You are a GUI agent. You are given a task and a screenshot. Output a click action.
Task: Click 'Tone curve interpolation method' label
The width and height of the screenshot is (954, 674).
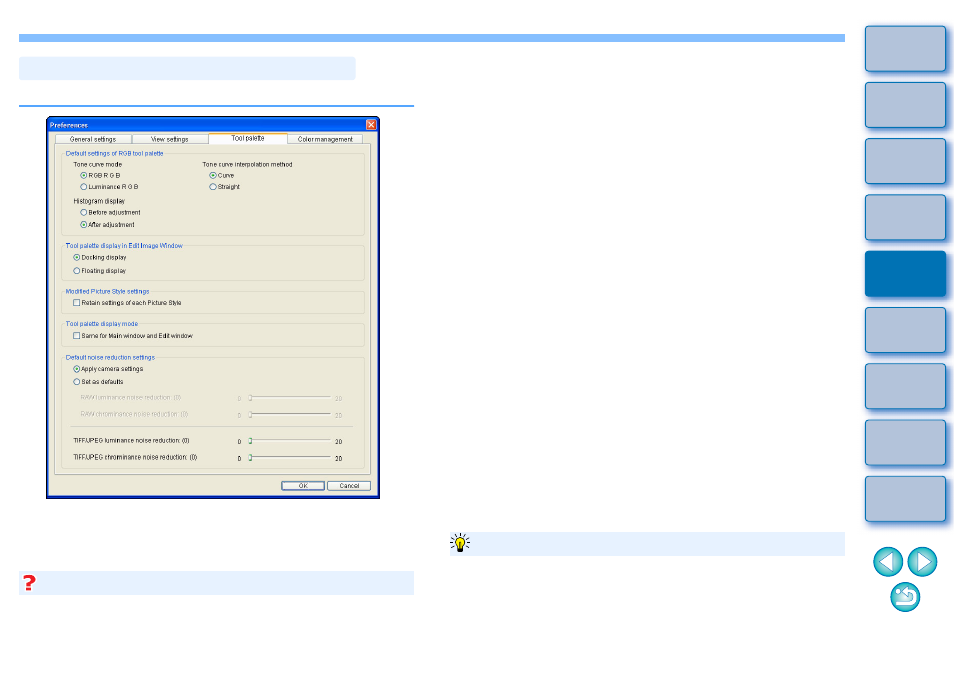point(247,164)
